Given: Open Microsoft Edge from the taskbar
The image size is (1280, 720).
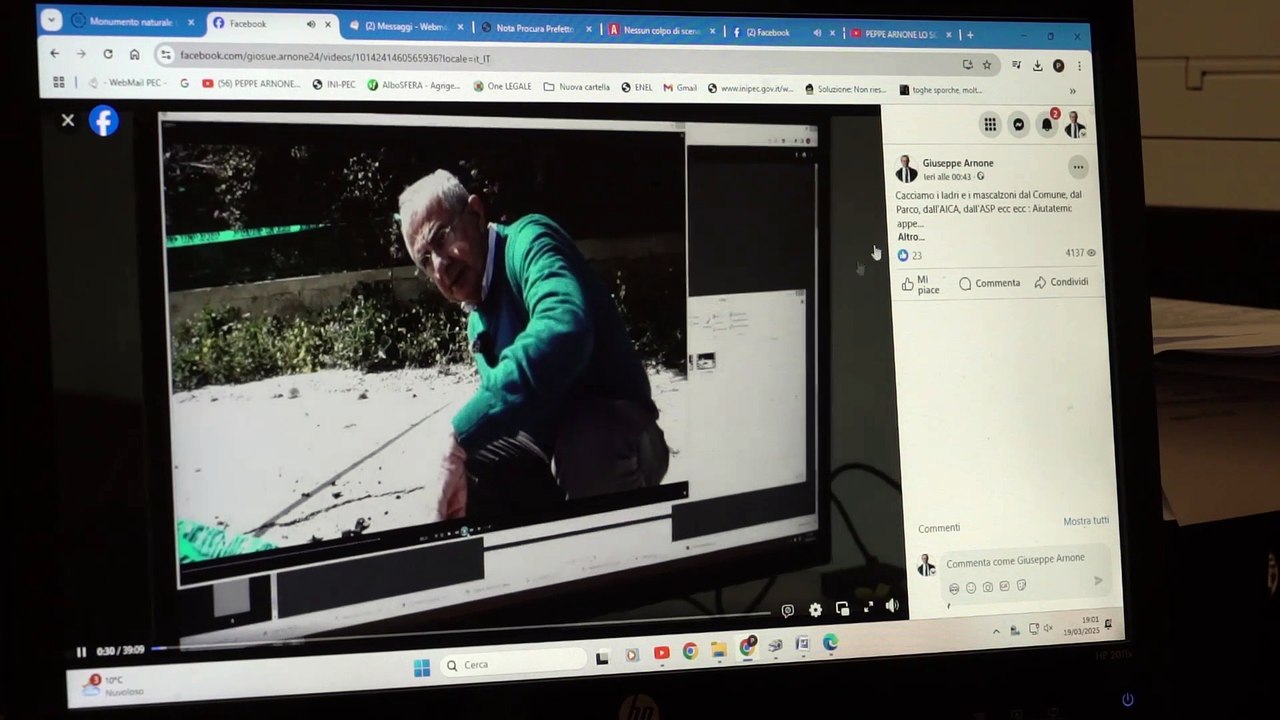Looking at the screenshot, I should 830,643.
